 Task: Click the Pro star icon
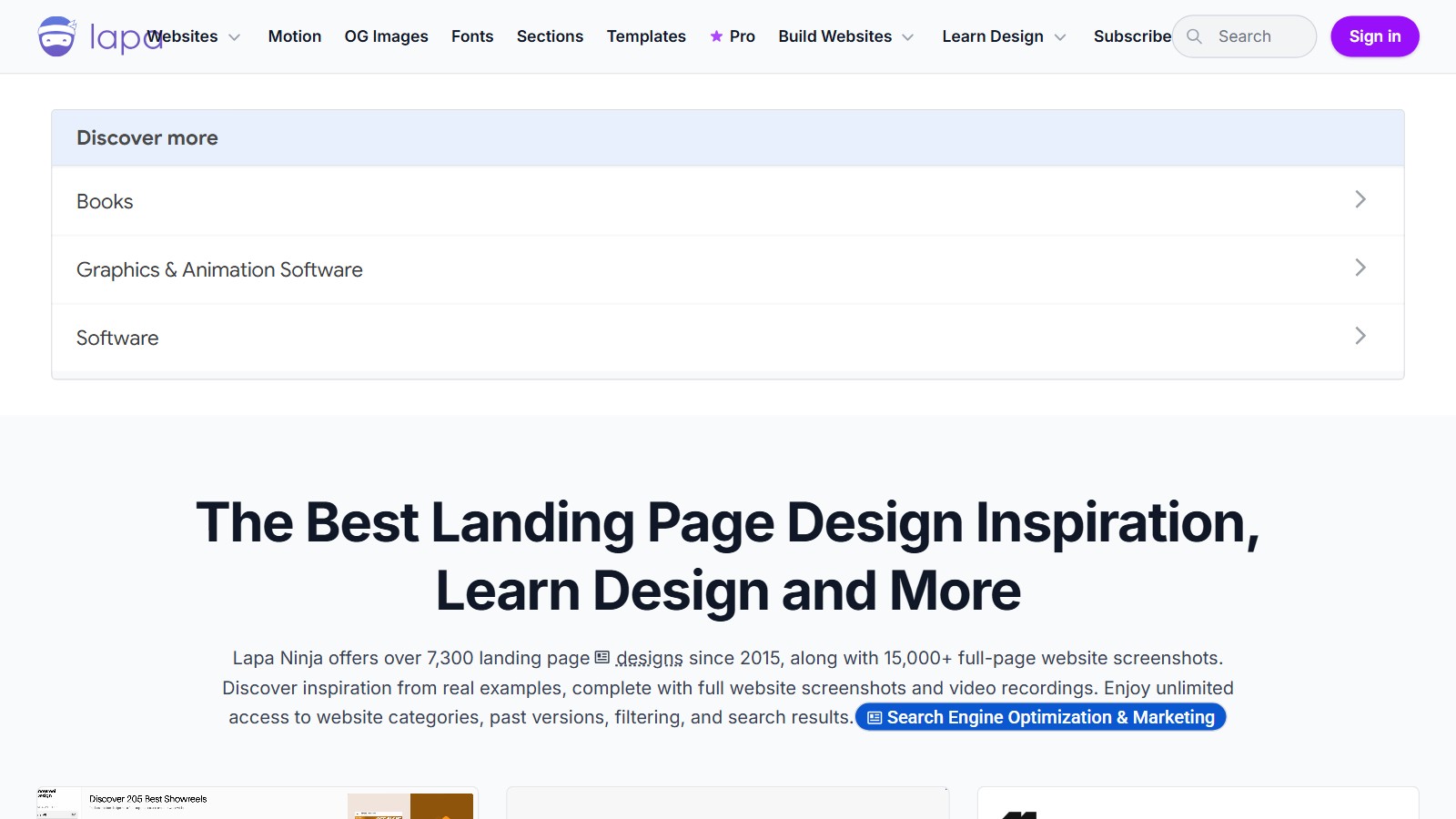tap(716, 36)
